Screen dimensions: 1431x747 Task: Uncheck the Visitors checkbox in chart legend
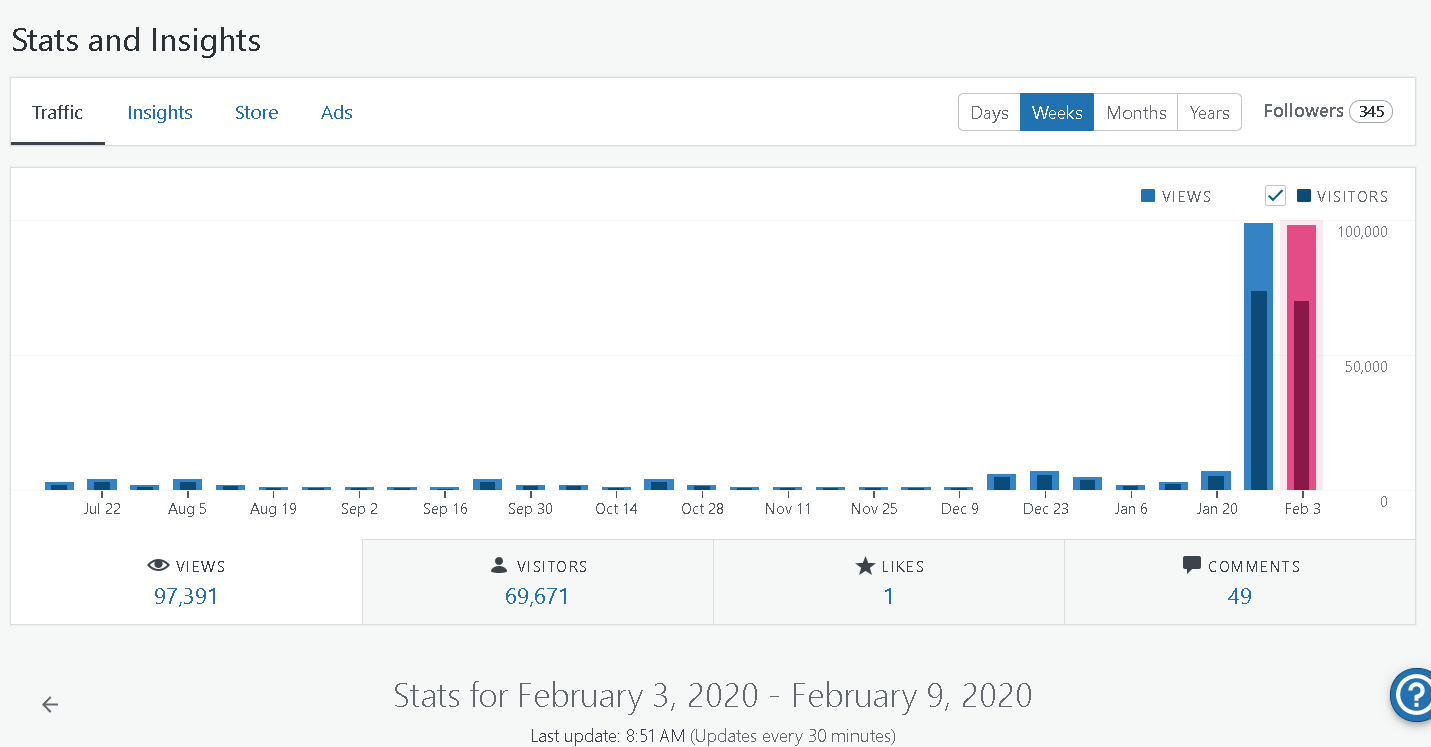[x=1275, y=196]
